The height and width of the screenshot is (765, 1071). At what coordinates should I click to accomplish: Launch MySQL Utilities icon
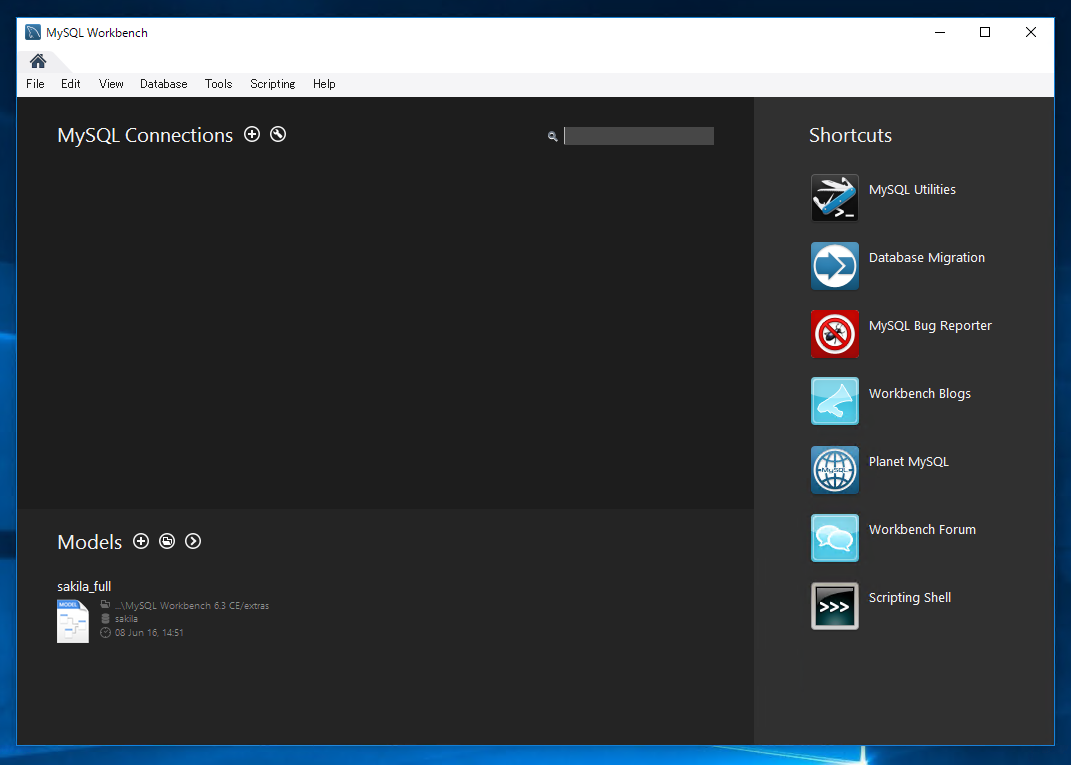pyautogui.click(x=835, y=197)
